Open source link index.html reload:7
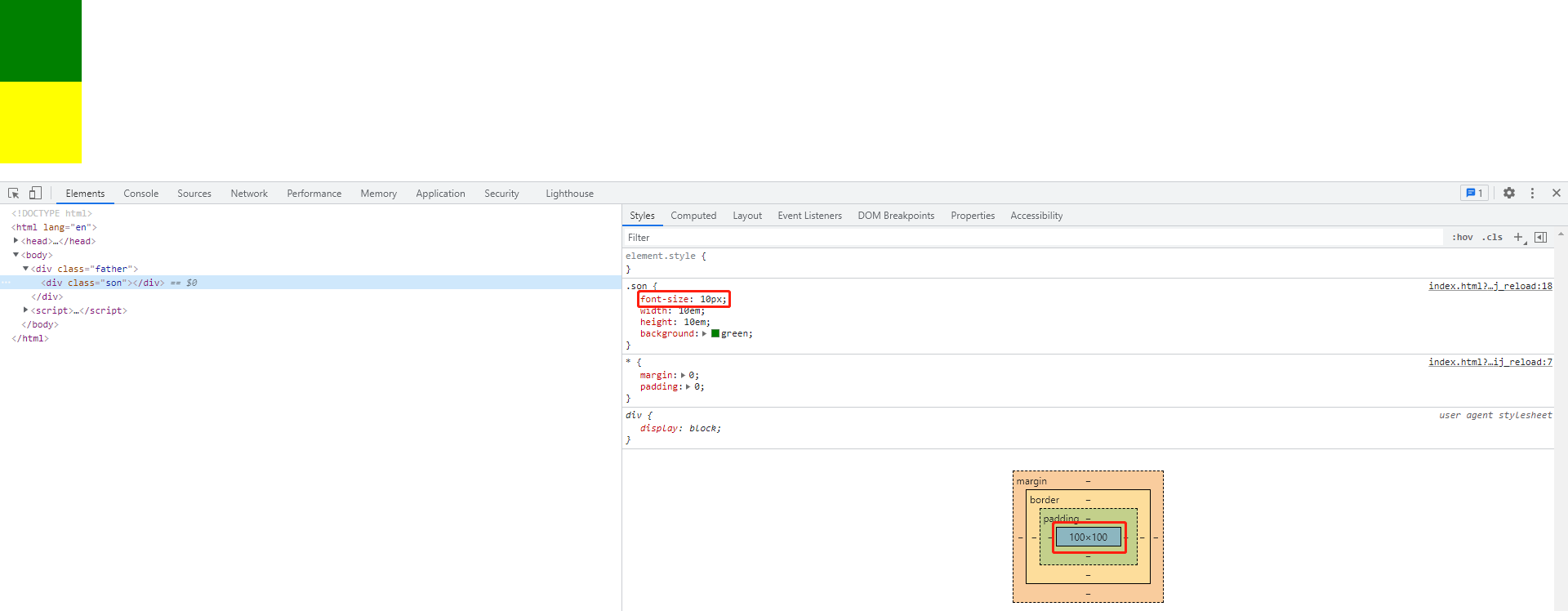 pos(1490,362)
